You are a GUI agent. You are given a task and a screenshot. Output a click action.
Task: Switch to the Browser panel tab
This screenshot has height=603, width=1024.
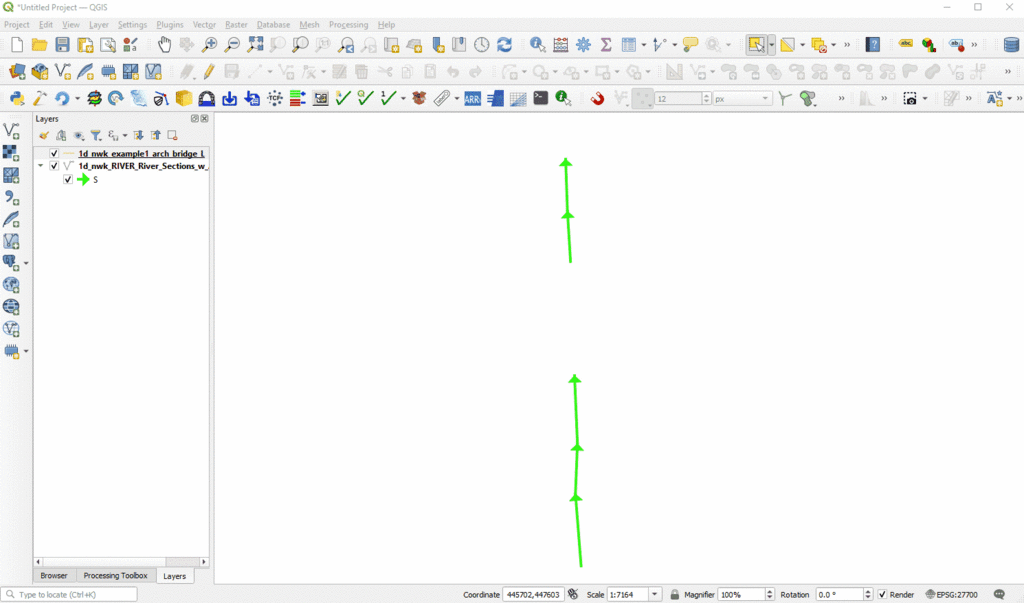(x=54, y=576)
